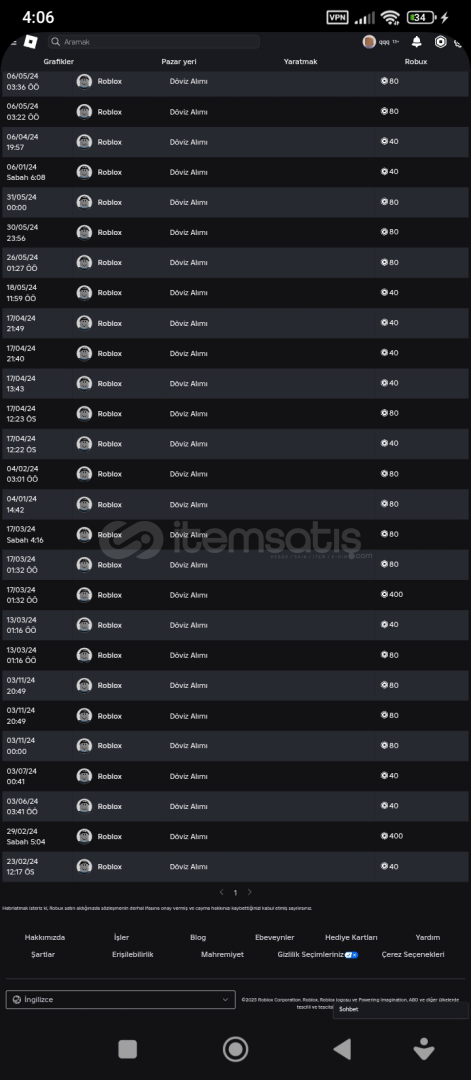This screenshot has width=471, height=1080.
Task: Open the Pazar yeri tab
Action: click(179, 61)
